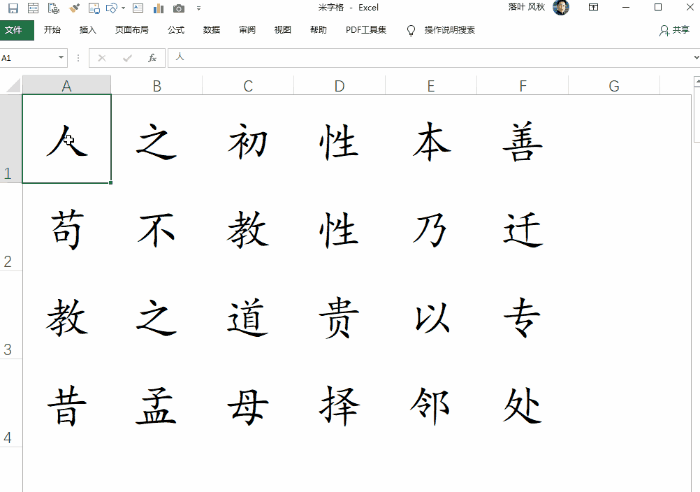Image resolution: width=700 pixels, height=492 pixels.
Task: Save the workbook with the floppy disk icon
Action: tap(13, 8)
